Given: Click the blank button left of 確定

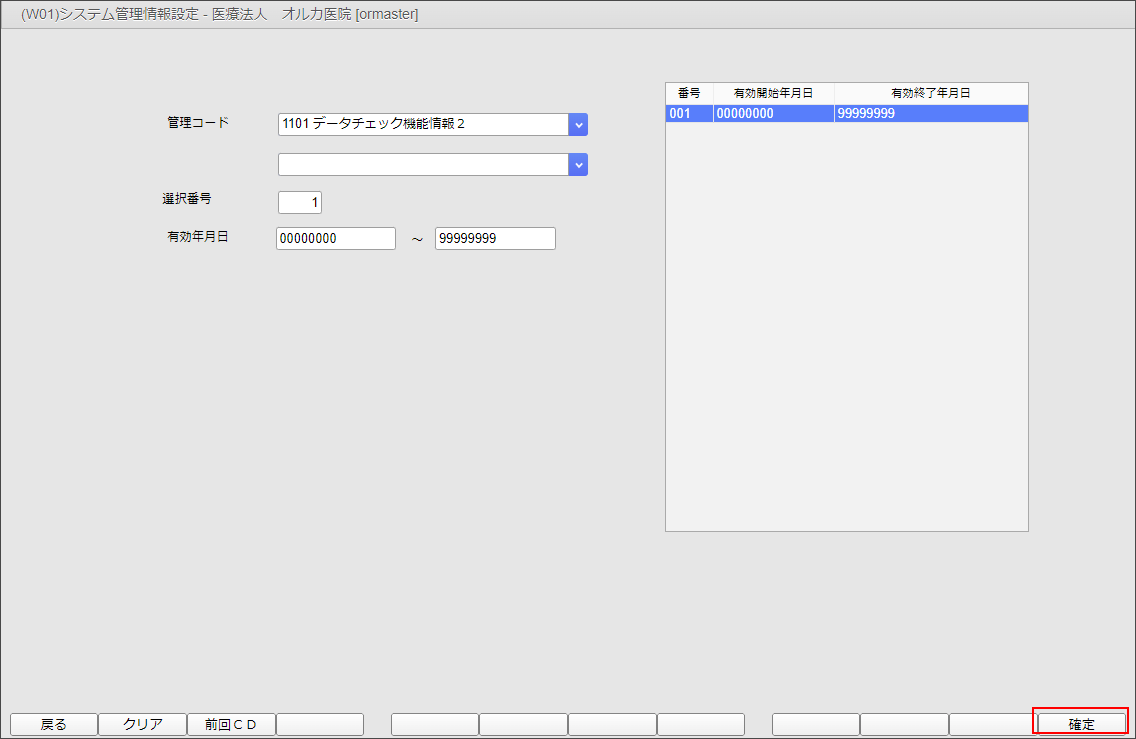Looking at the screenshot, I should coord(992,724).
